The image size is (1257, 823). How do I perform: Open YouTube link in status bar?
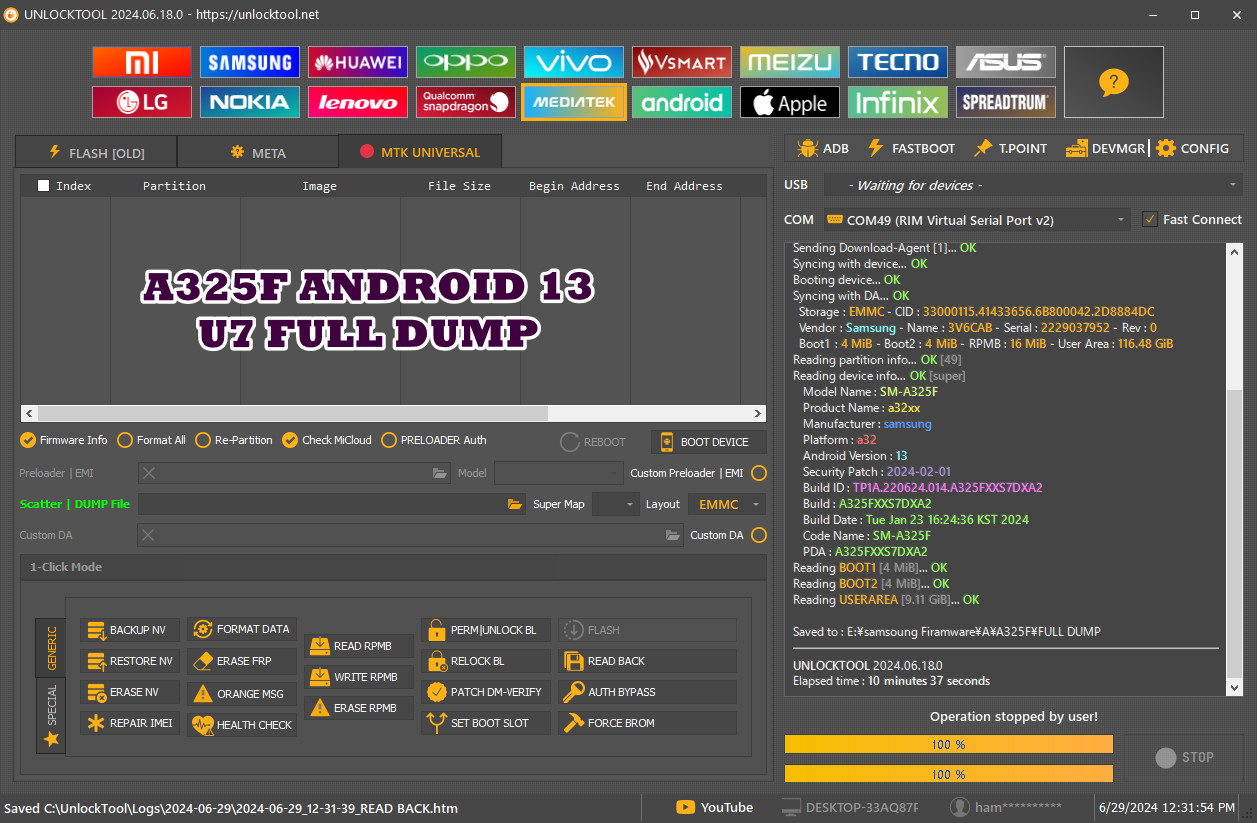point(715,807)
